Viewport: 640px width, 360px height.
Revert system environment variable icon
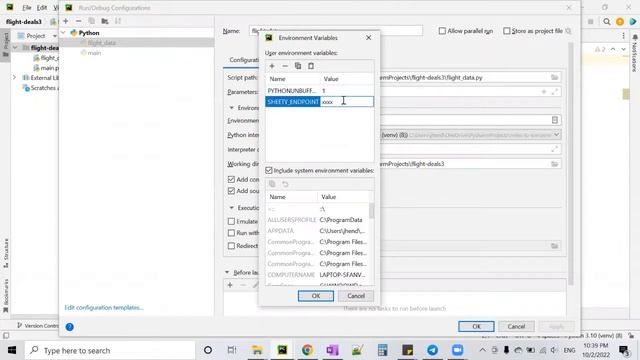coord(285,184)
